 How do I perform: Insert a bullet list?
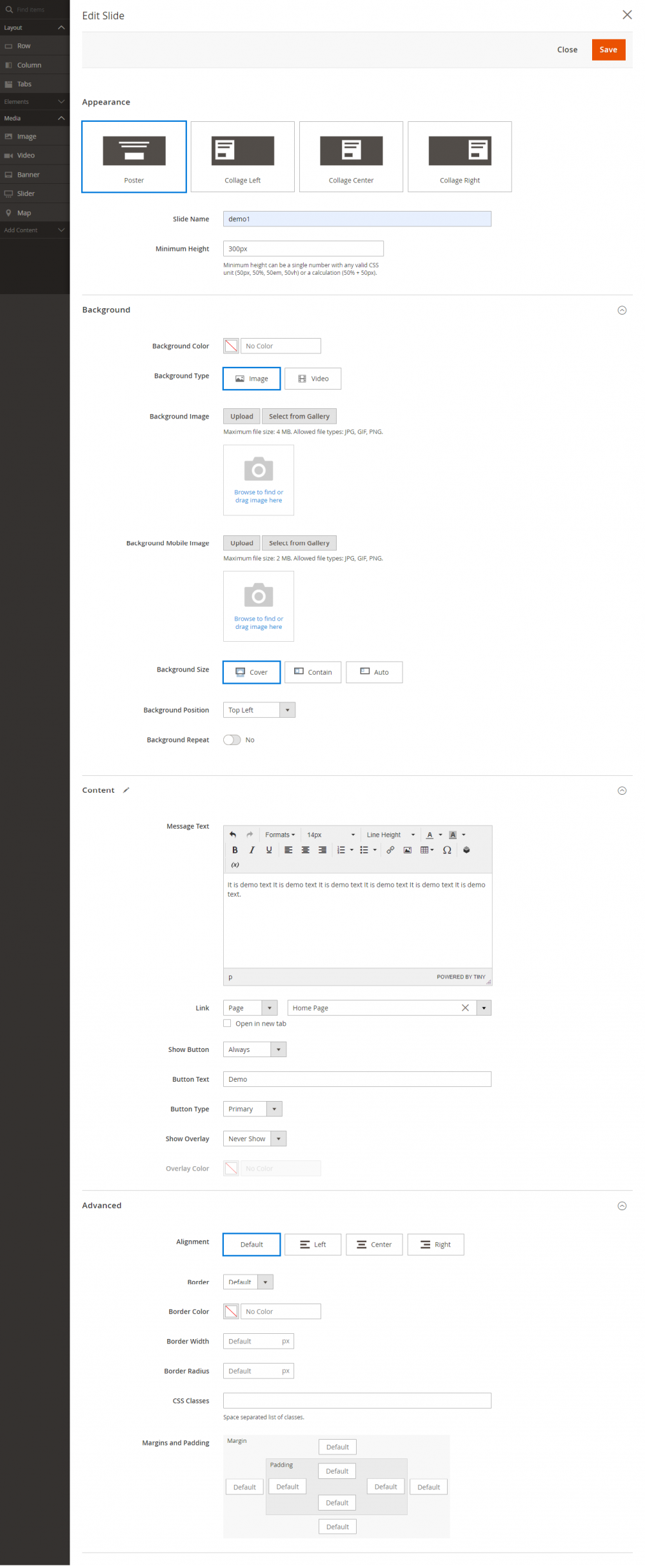(x=364, y=849)
